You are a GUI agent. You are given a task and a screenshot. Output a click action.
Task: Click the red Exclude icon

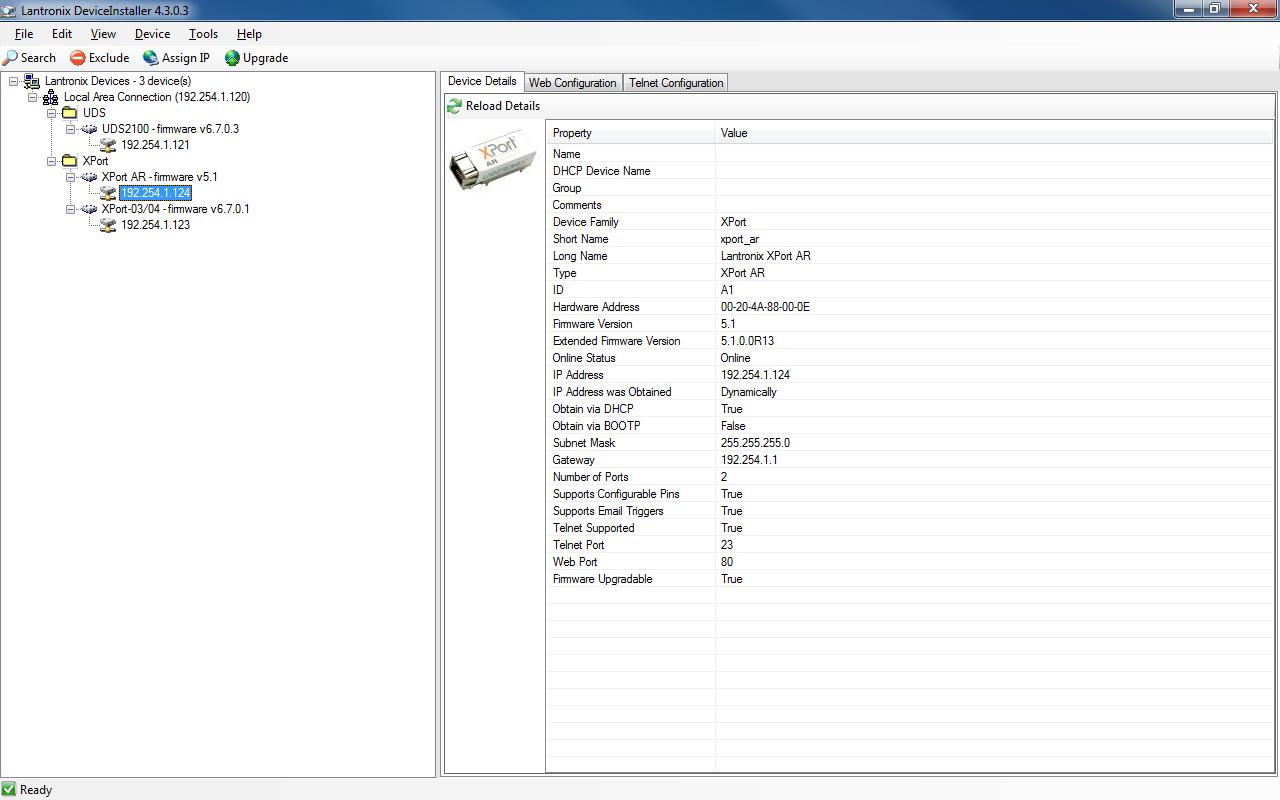(77, 58)
